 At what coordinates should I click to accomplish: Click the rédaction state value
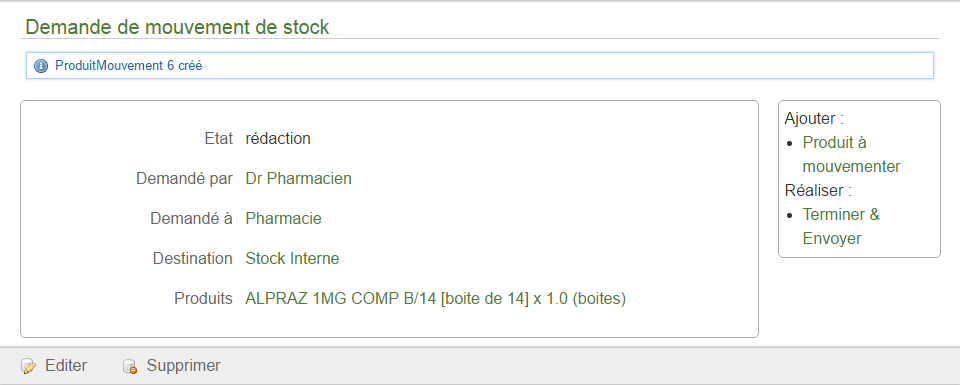(x=278, y=138)
